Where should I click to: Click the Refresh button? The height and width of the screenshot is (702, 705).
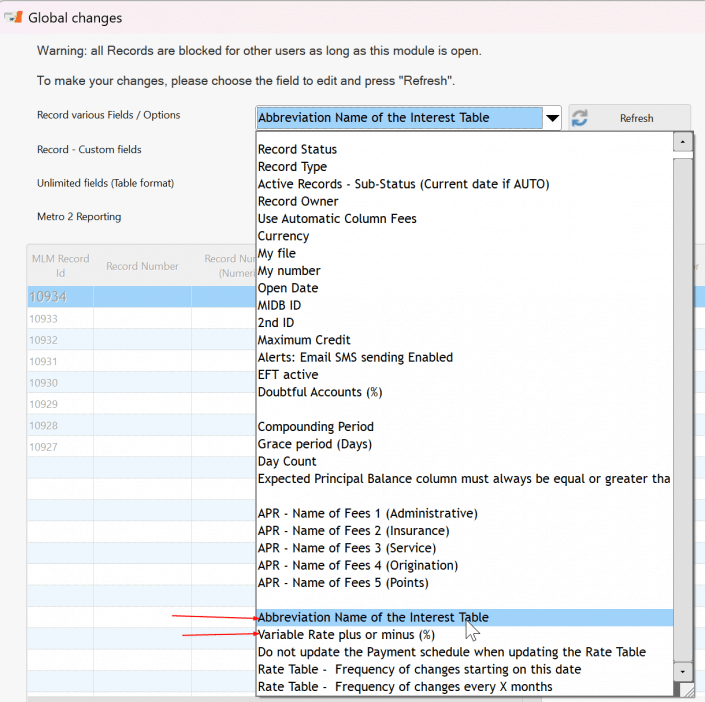coord(629,118)
